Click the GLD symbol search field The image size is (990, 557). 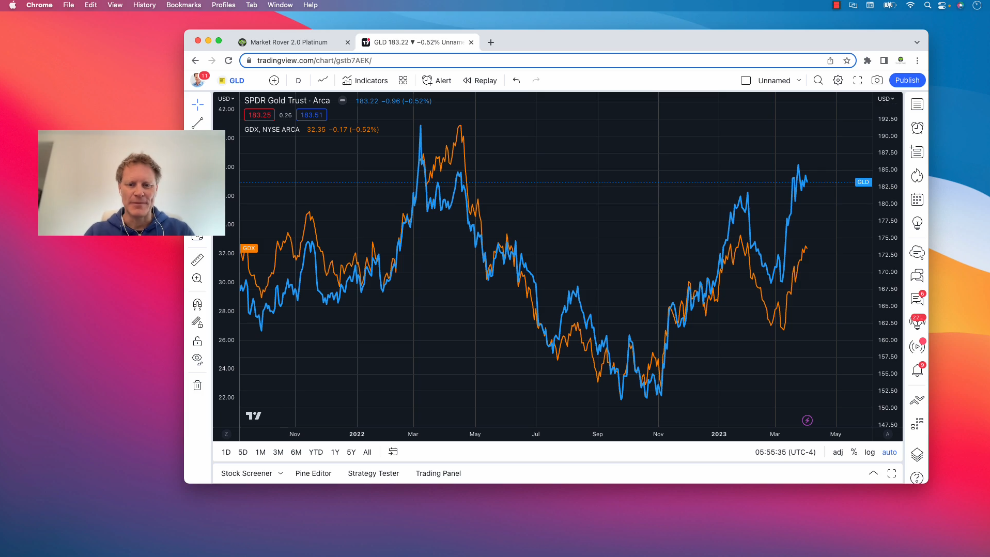point(237,80)
